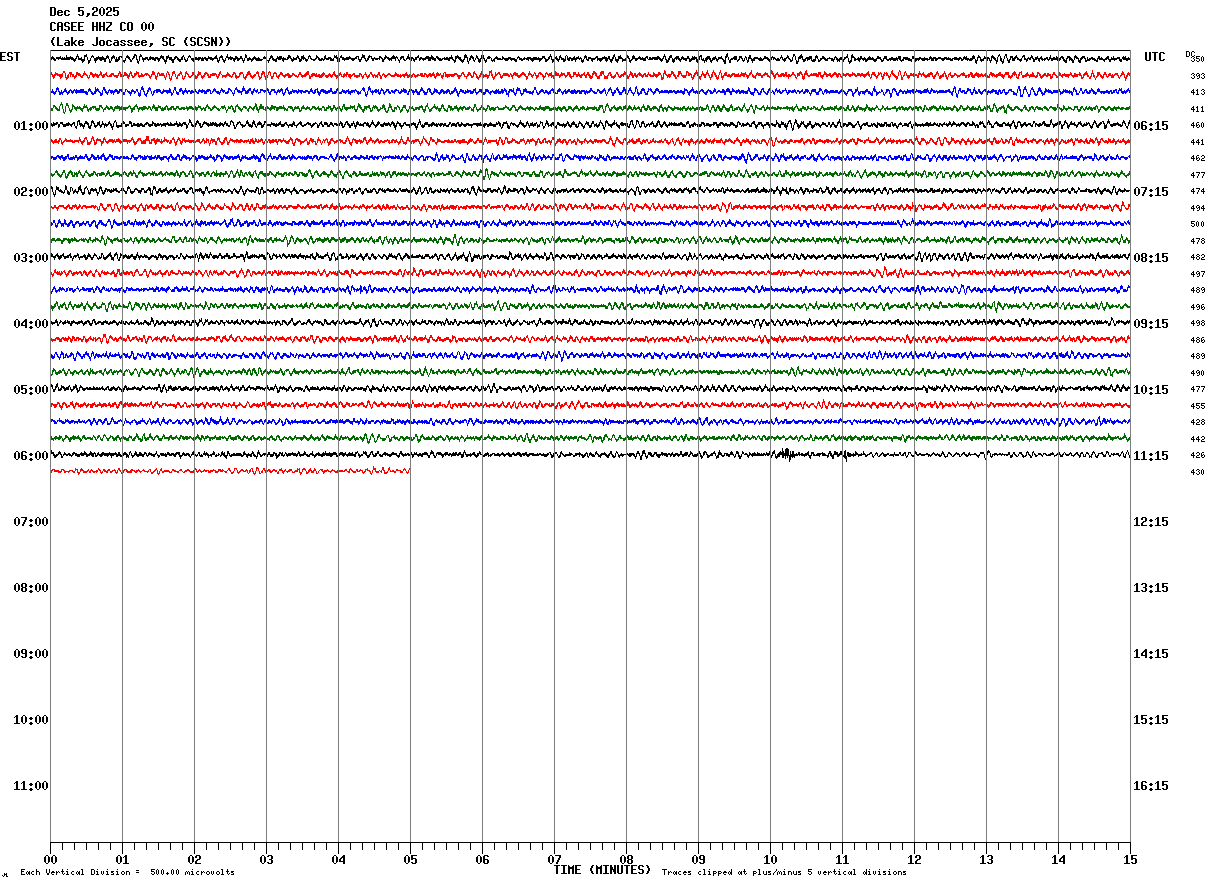Click the '06:00' EST time label
The image size is (1210, 886).
coord(31,456)
